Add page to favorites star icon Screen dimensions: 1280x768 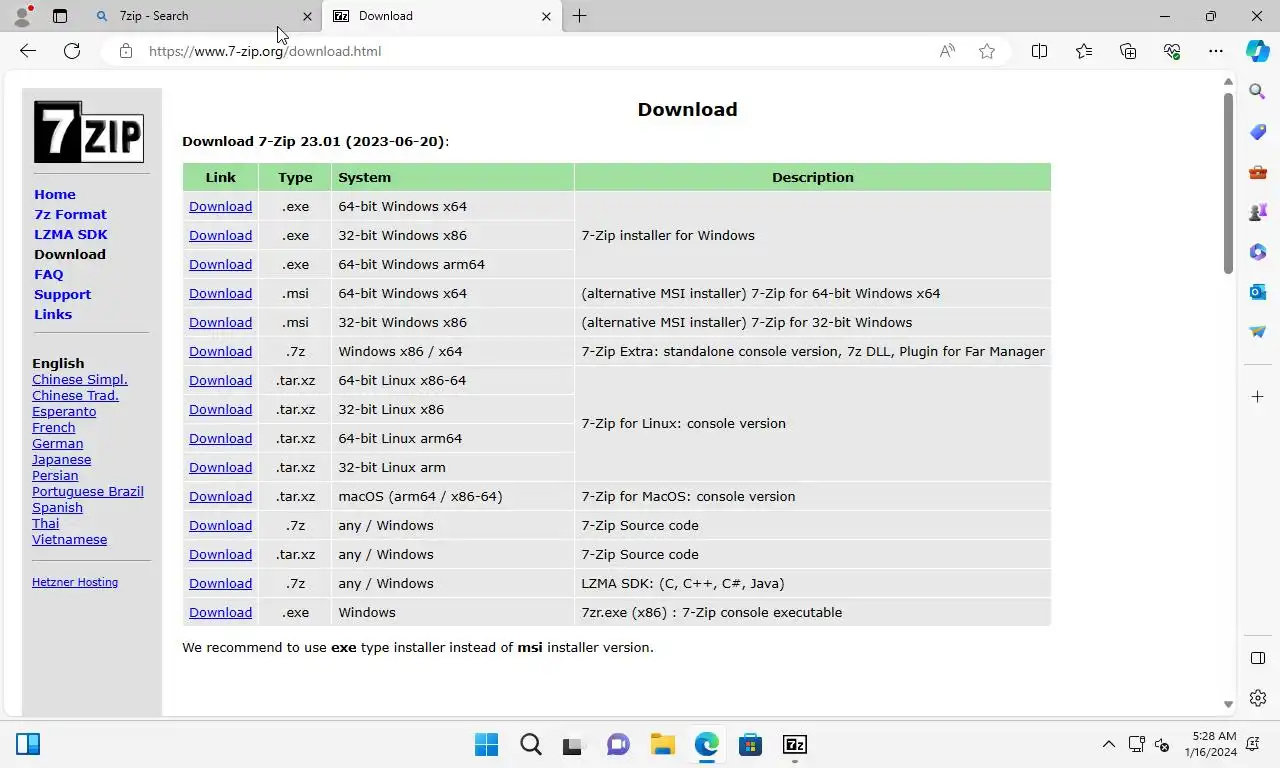[987, 51]
